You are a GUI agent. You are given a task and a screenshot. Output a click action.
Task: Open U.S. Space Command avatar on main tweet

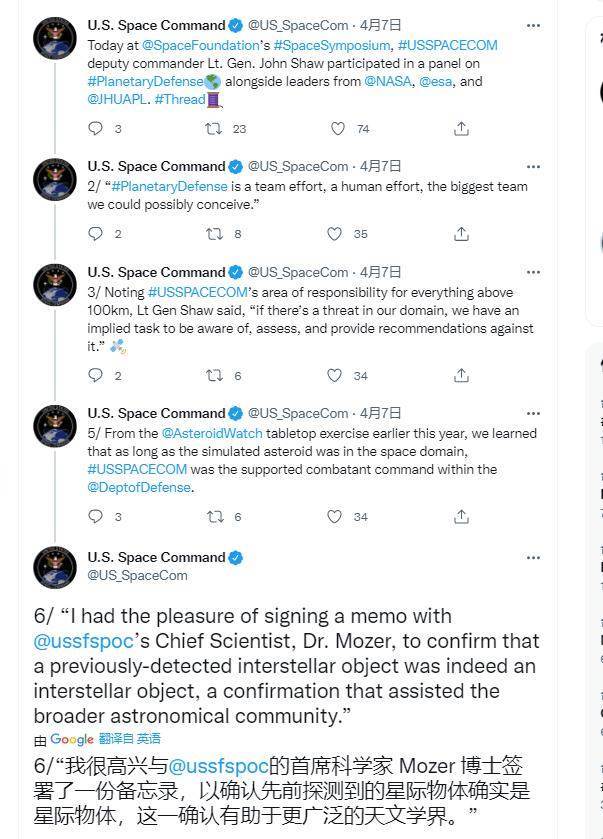pyautogui.click(x=55, y=567)
